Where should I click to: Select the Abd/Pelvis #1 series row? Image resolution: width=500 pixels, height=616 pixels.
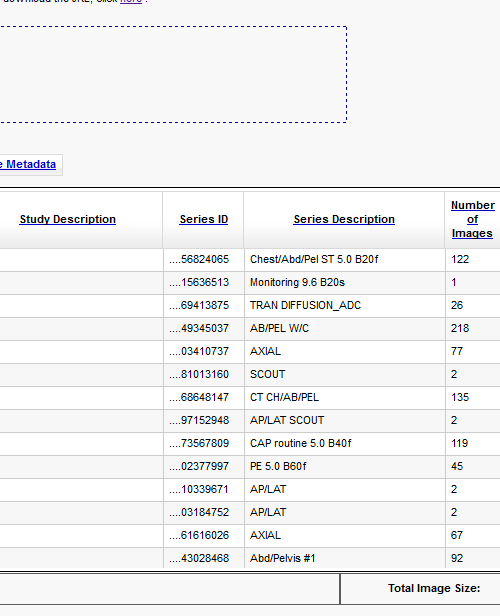click(250, 558)
